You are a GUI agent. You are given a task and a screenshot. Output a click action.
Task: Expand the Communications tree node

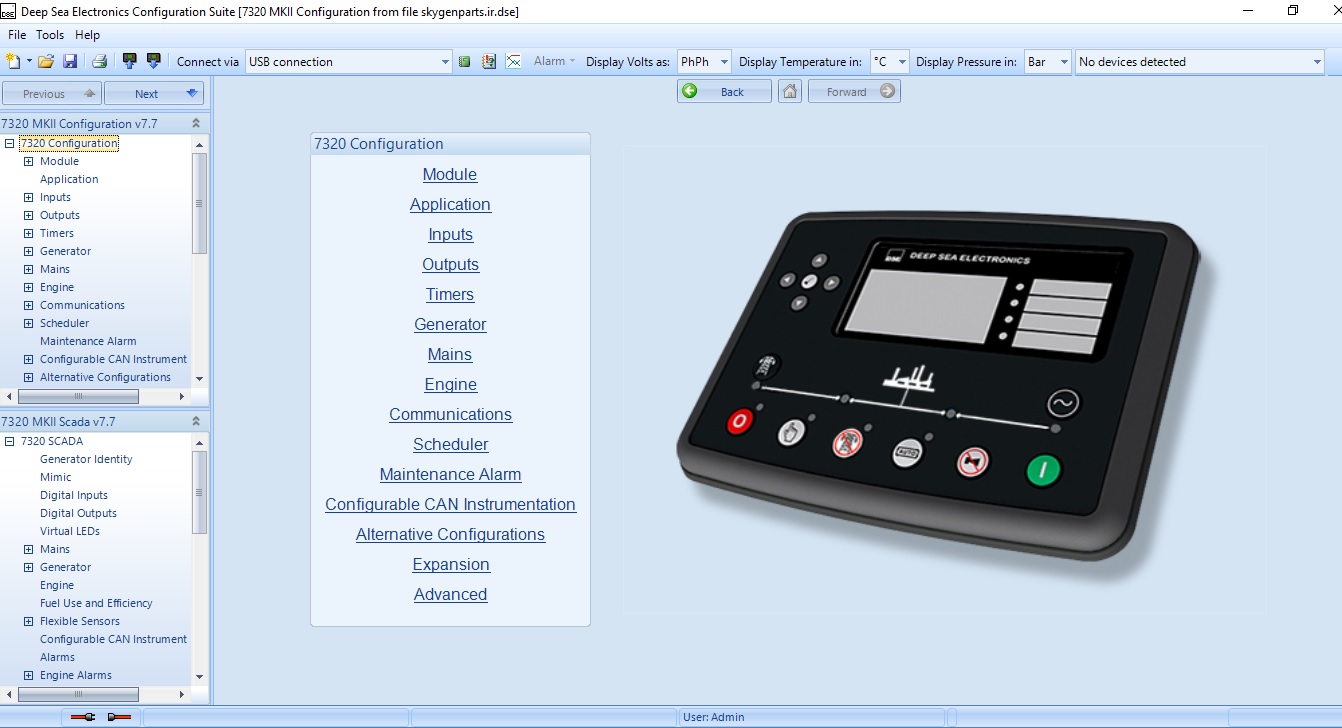[x=29, y=305]
